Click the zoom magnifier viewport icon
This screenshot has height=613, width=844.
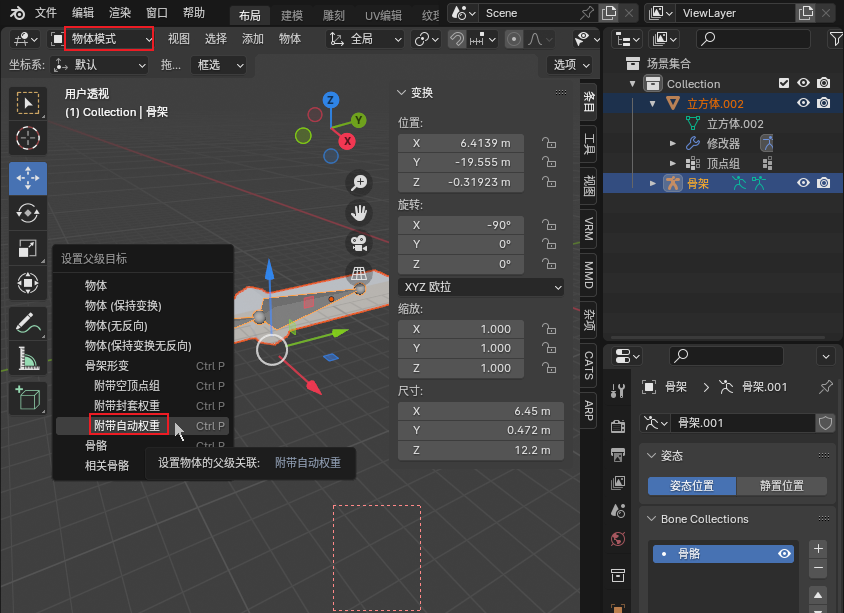point(358,182)
